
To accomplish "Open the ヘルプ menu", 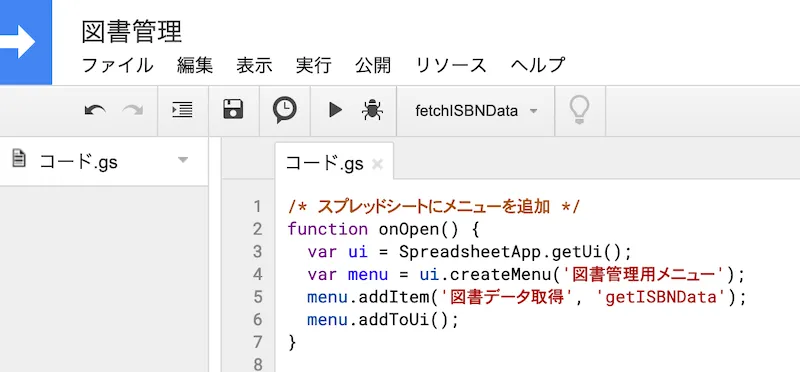I will [x=538, y=65].
